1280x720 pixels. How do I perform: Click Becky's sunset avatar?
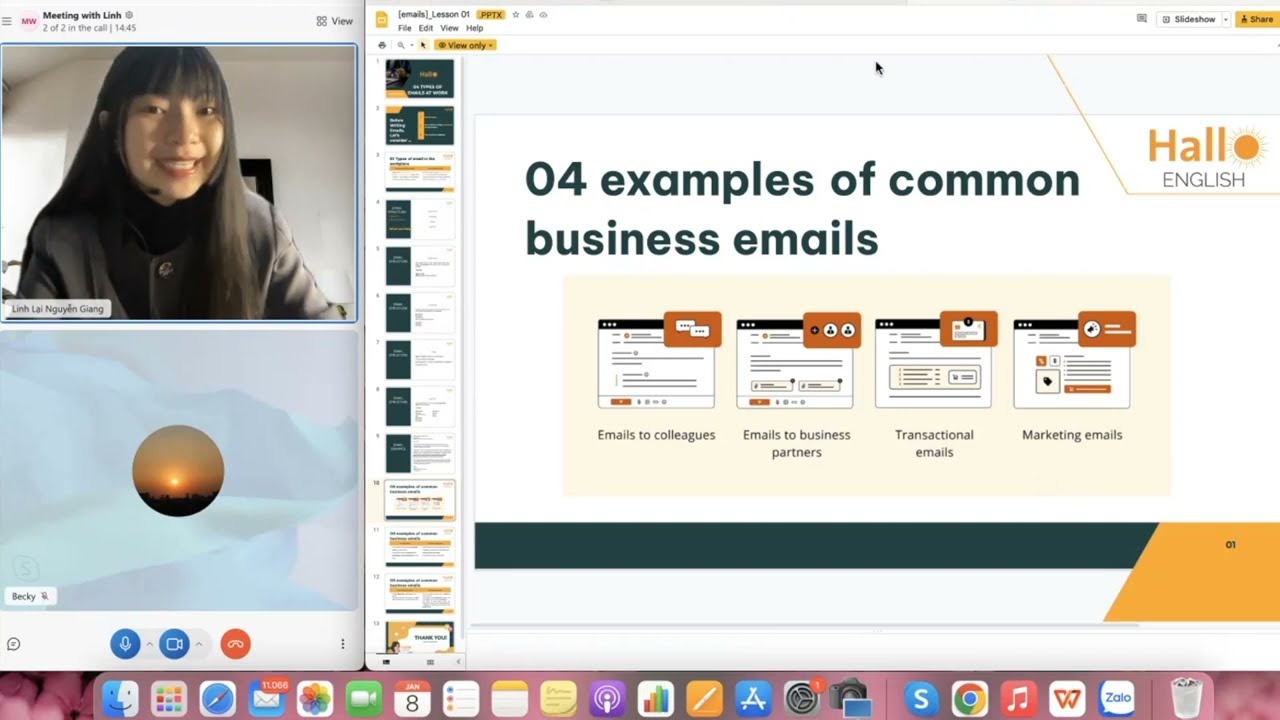178,471
